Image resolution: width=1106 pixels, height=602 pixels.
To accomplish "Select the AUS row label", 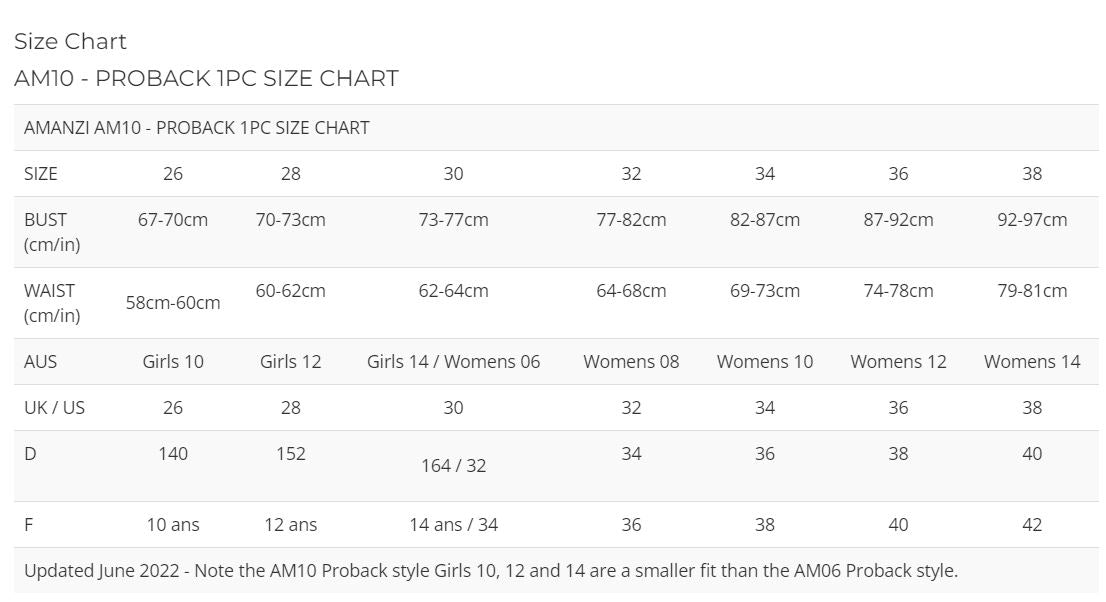I will click(39, 362).
